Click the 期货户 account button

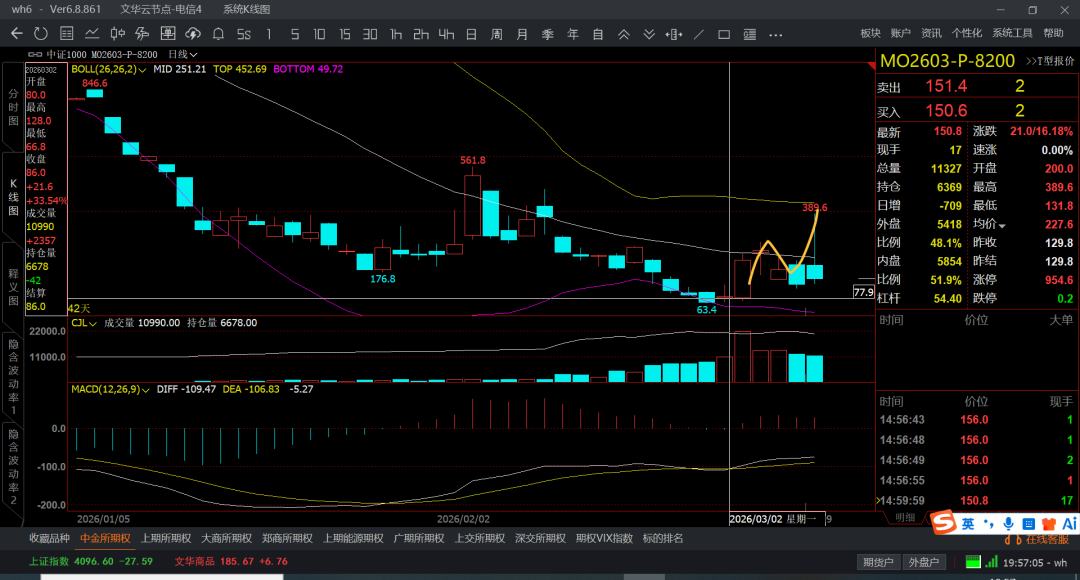[878, 562]
